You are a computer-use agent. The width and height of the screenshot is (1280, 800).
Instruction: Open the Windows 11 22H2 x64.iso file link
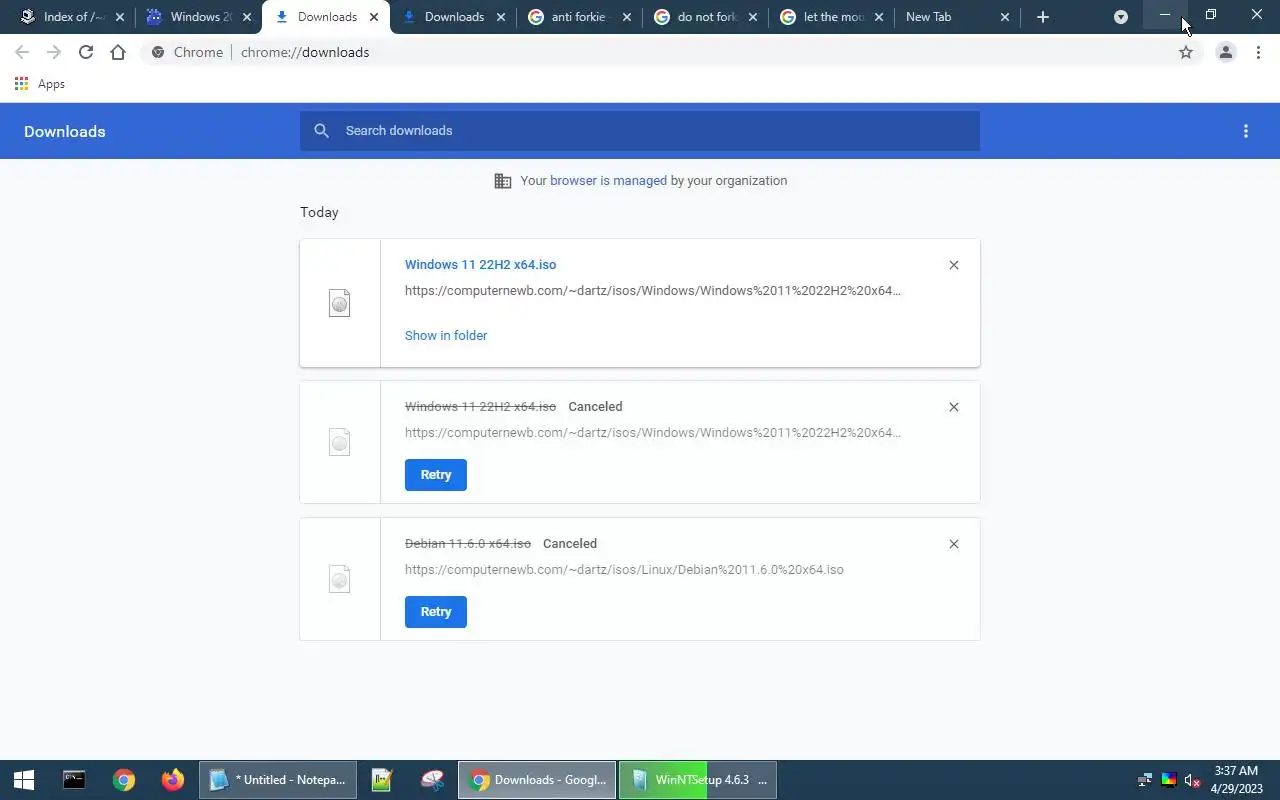pos(480,265)
